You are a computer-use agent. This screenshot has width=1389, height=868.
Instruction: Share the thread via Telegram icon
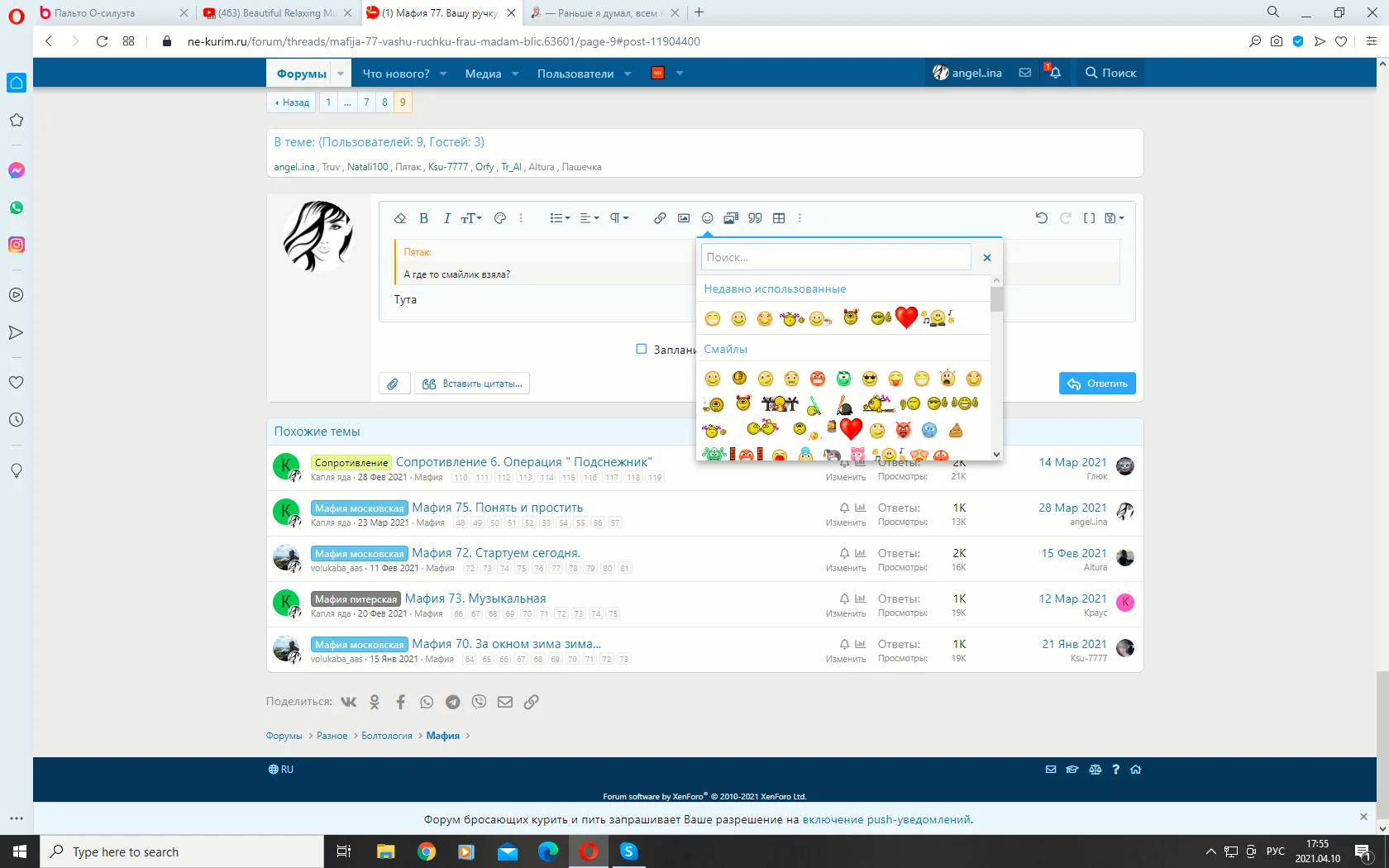click(453, 702)
